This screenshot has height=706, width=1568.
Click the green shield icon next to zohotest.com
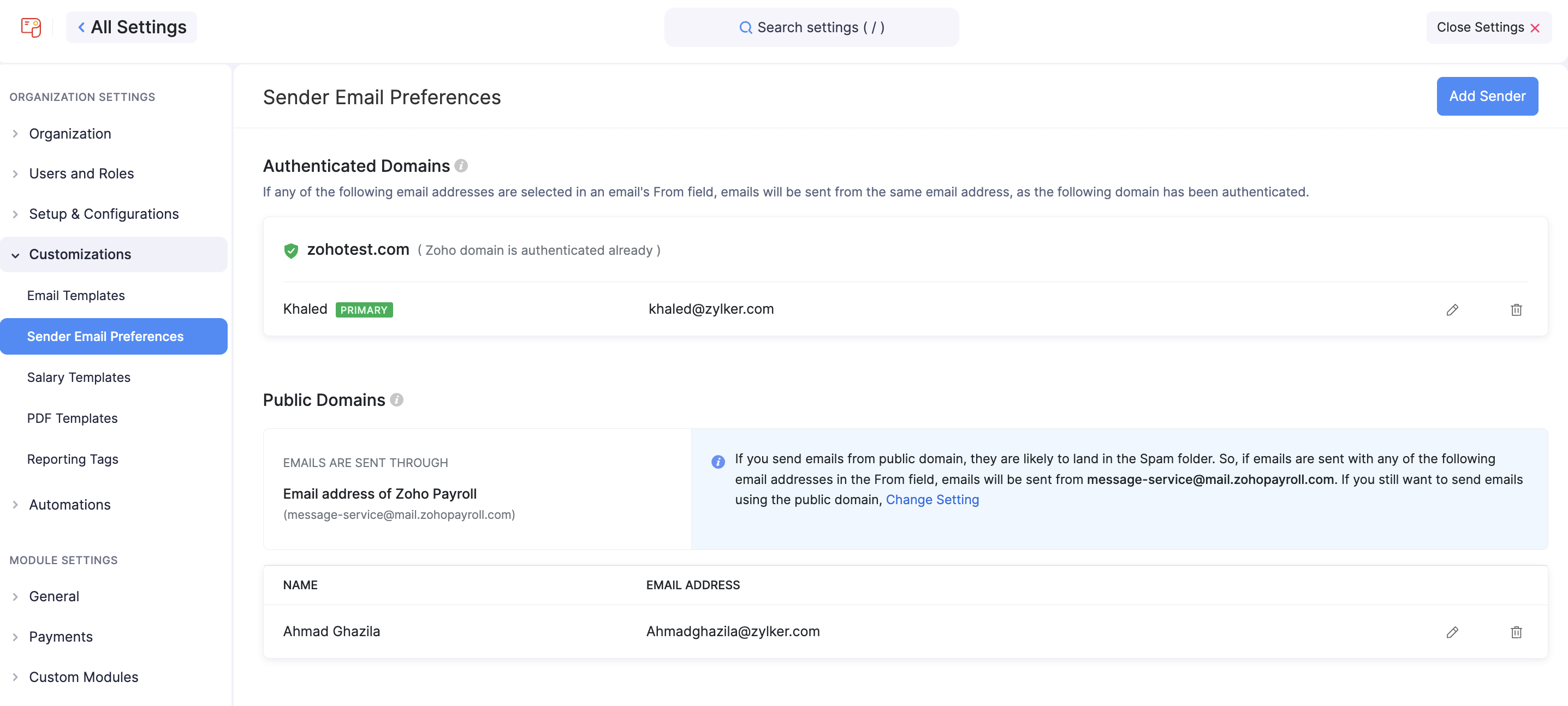point(292,250)
